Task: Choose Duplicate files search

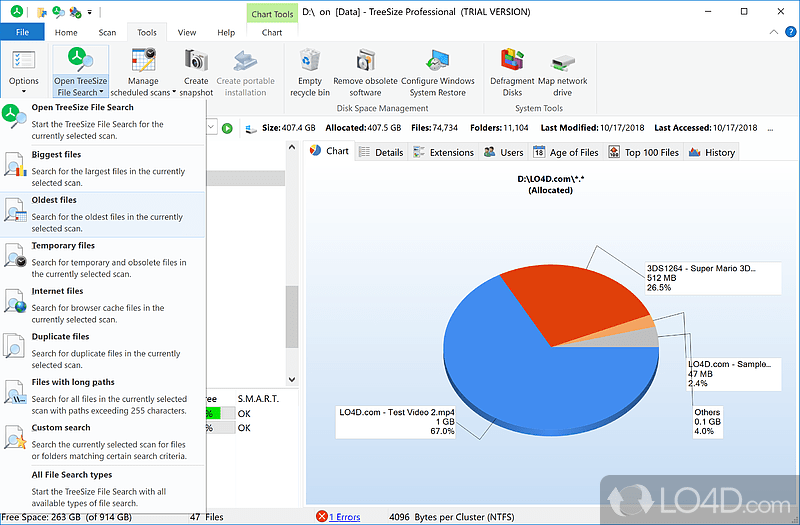Action: 103,351
